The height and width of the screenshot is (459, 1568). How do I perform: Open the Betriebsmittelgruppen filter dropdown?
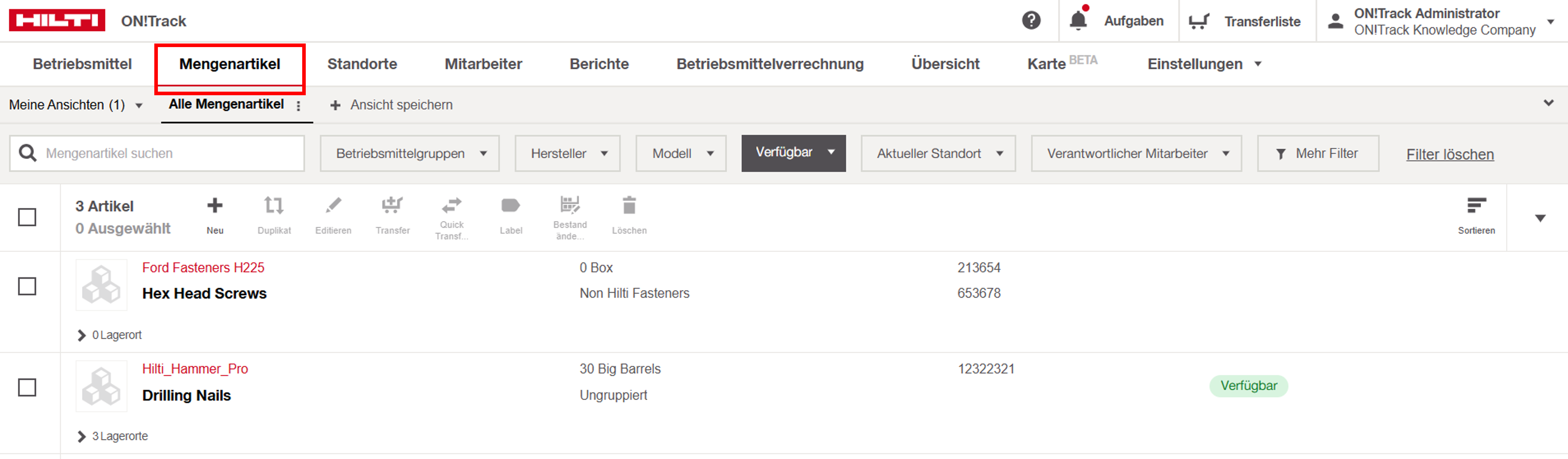410,154
